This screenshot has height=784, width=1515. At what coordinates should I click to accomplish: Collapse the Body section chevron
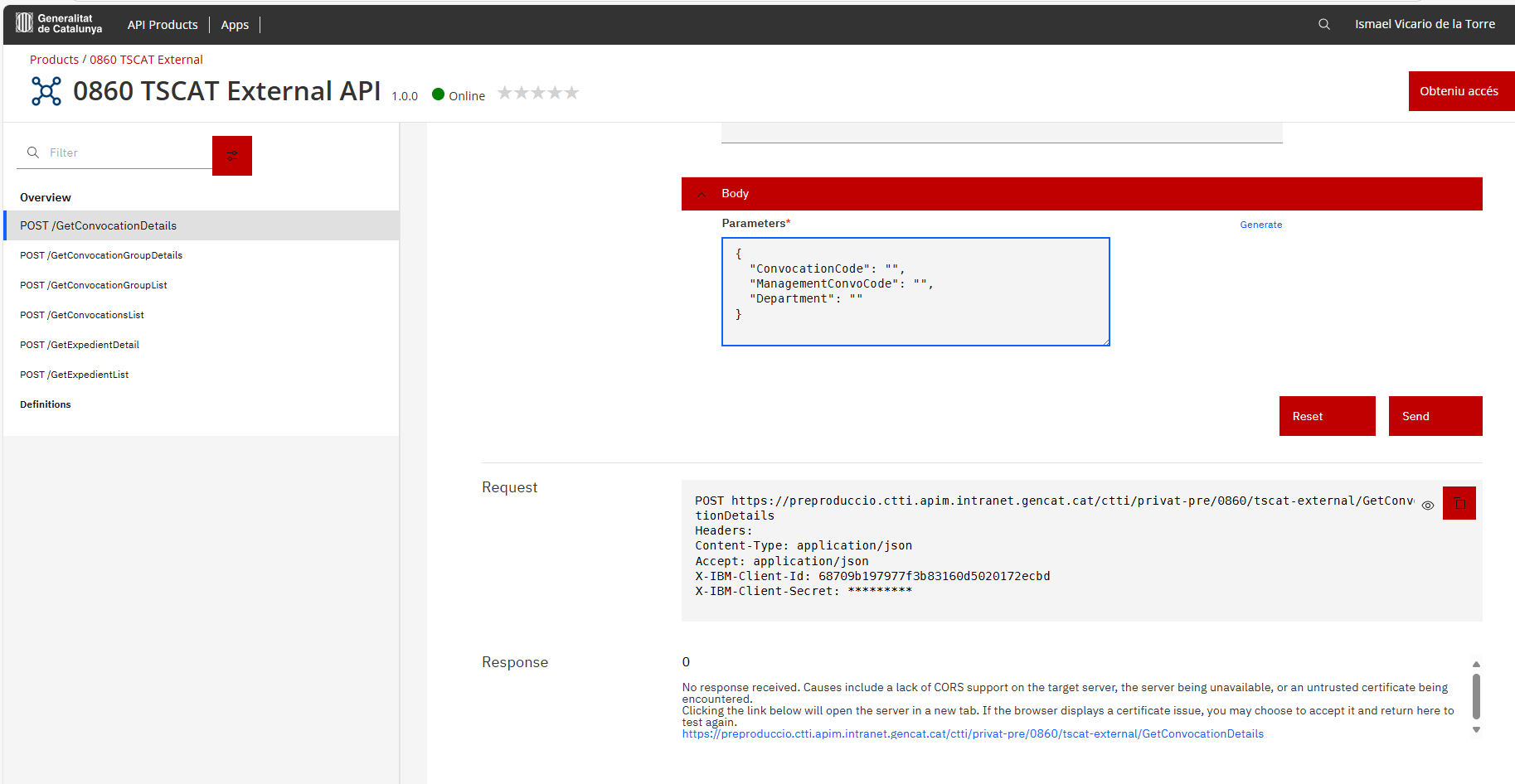click(x=702, y=194)
